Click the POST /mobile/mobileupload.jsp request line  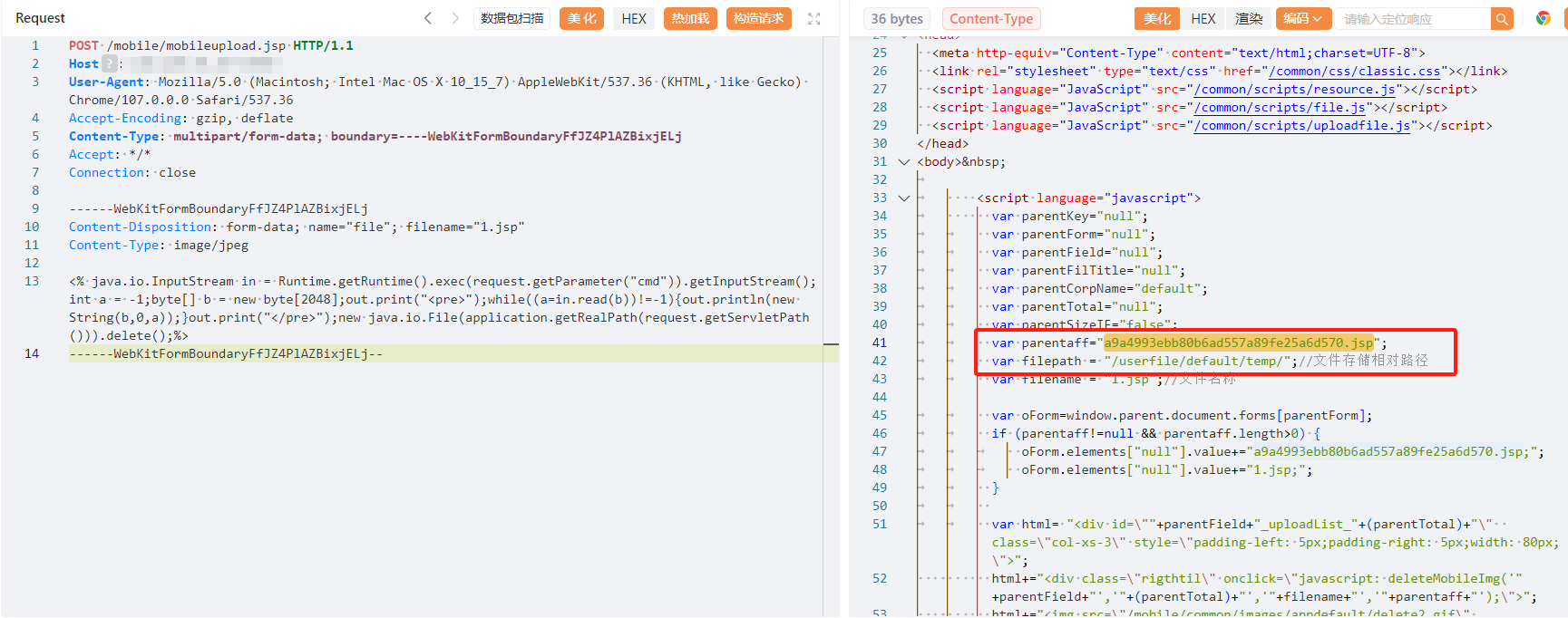coord(211,45)
